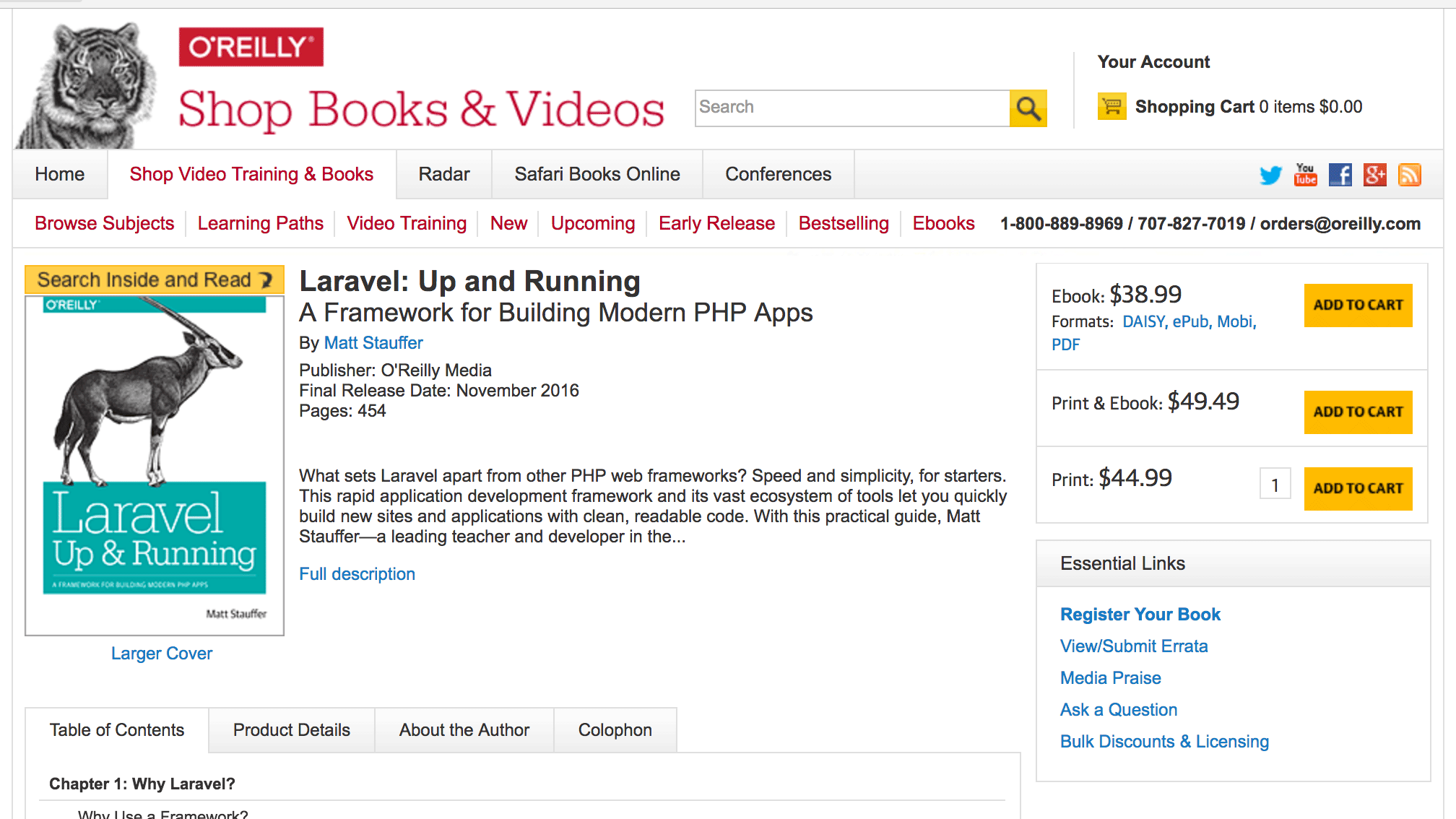Open the Larger Cover link

click(162, 654)
